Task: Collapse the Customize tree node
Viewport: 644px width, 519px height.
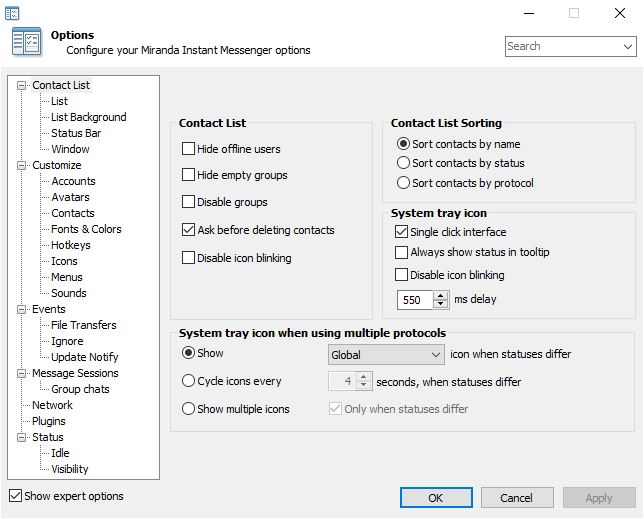Action: point(21,165)
